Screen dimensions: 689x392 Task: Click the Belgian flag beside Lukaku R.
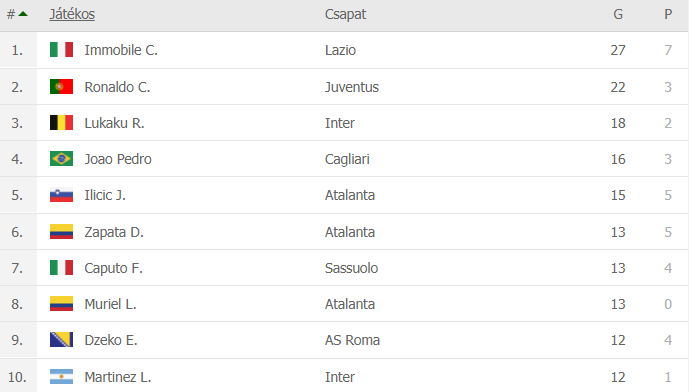(x=62, y=123)
